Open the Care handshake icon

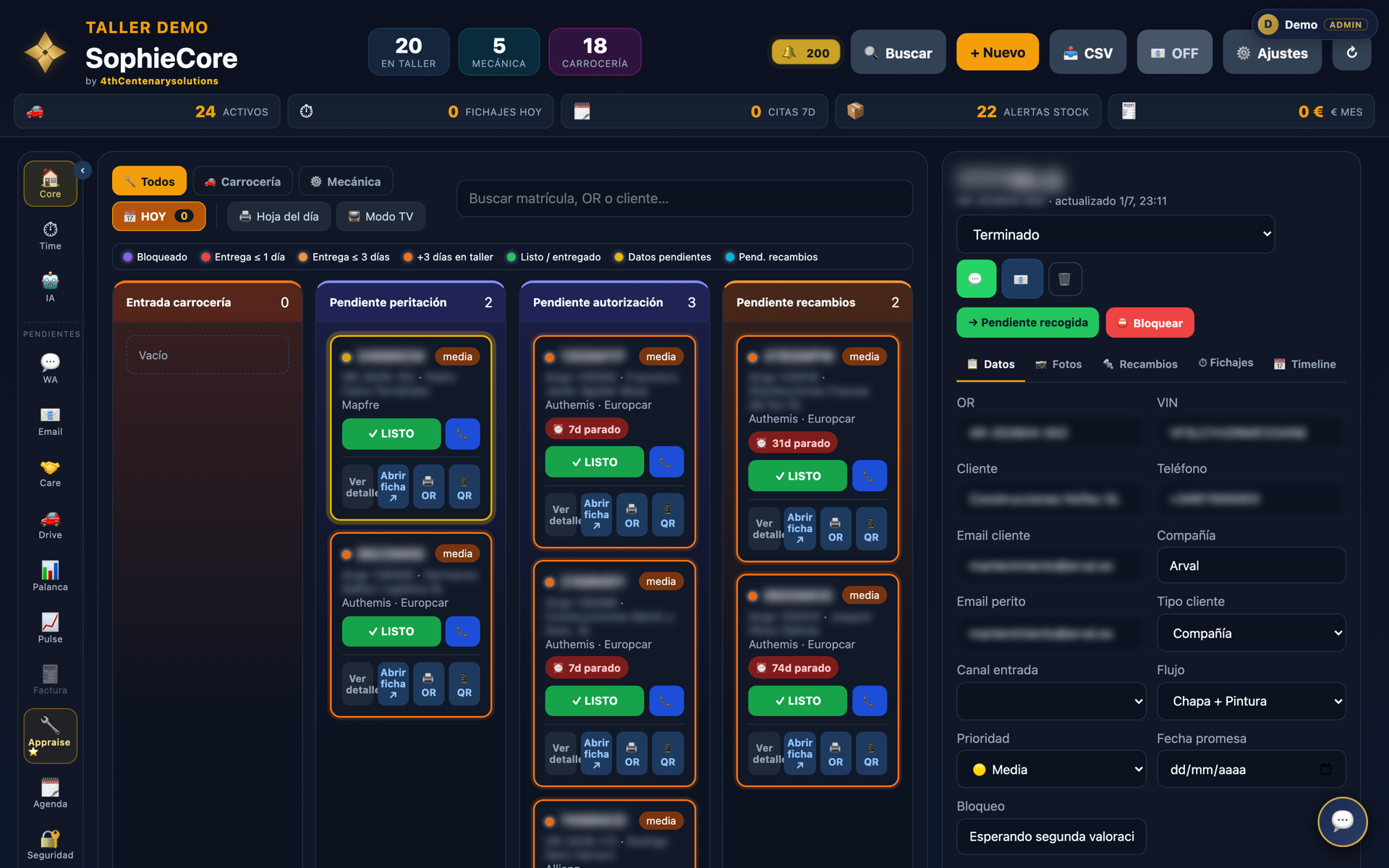[x=50, y=473]
